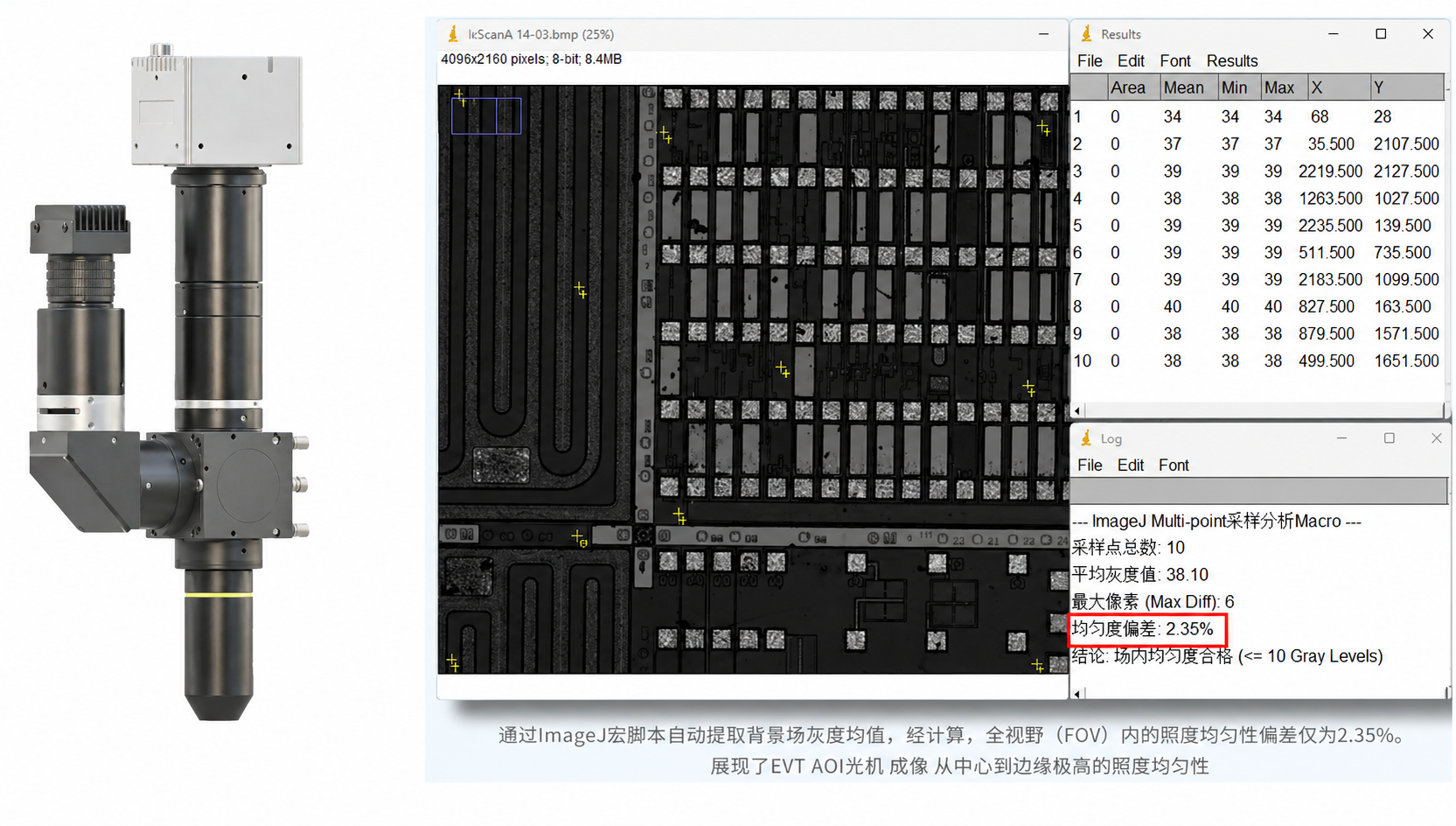
Task: Select row 7 with X 2183.500
Action: point(1257,280)
